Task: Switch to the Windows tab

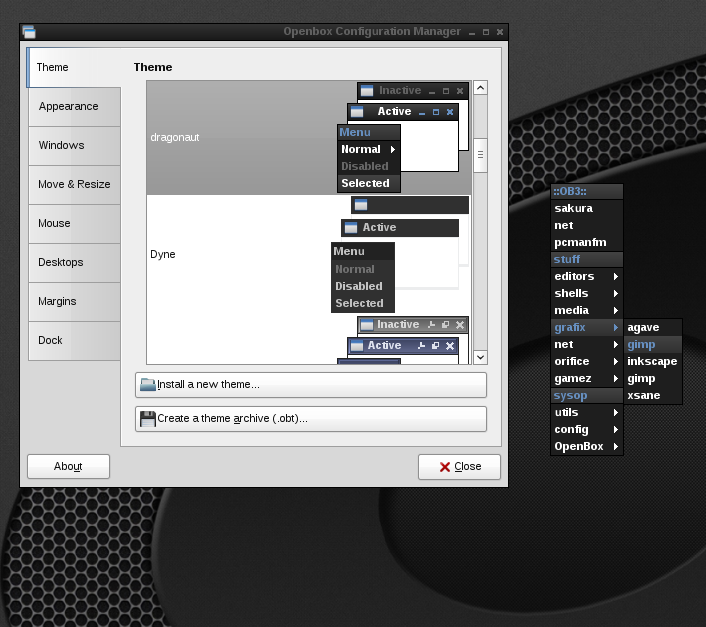Action: coord(74,145)
